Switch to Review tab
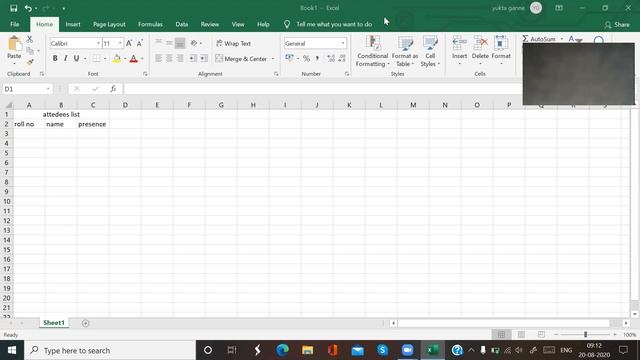Screen dimensions: 640x360 (210, 24)
